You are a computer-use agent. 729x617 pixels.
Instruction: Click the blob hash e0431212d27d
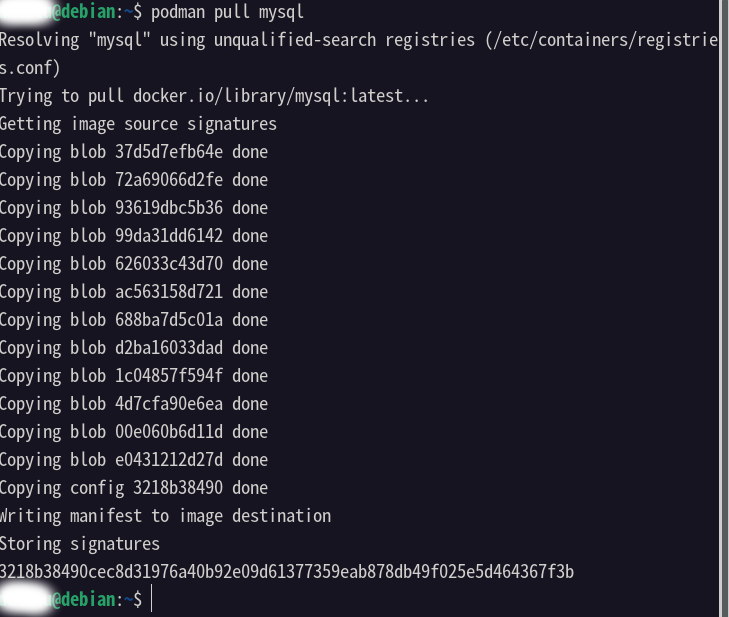pyautogui.click(x=169, y=460)
